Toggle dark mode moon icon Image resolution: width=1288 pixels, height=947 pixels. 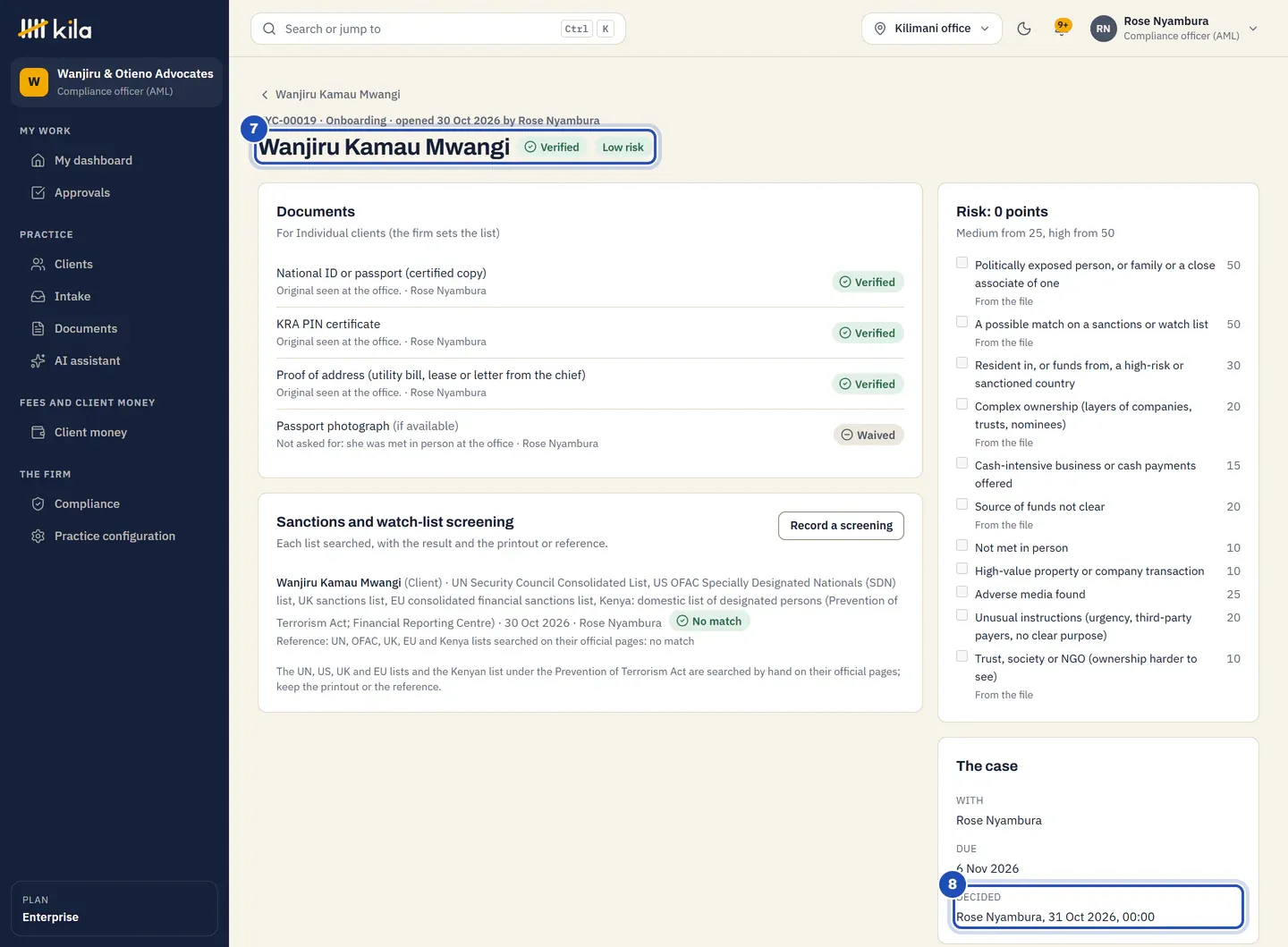[x=1024, y=29]
